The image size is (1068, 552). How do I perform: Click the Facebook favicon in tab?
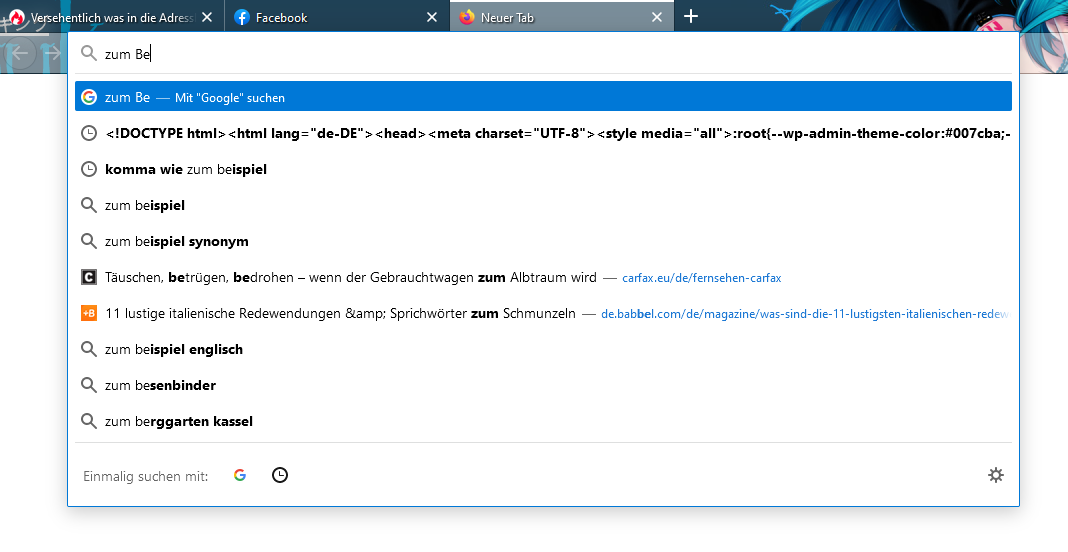click(241, 17)
